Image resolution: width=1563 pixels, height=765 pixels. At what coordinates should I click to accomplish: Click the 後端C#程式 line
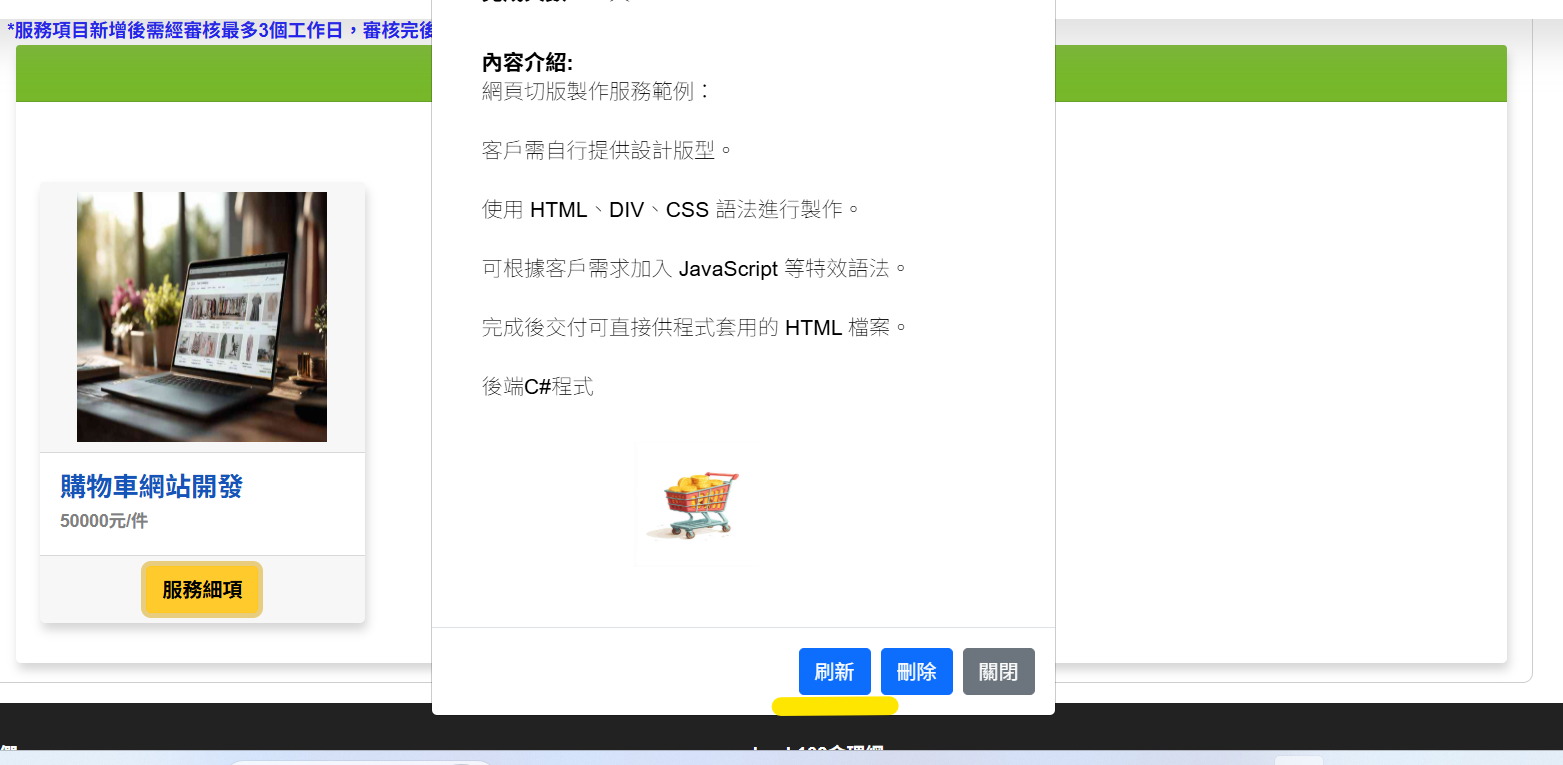coord(538,387)
